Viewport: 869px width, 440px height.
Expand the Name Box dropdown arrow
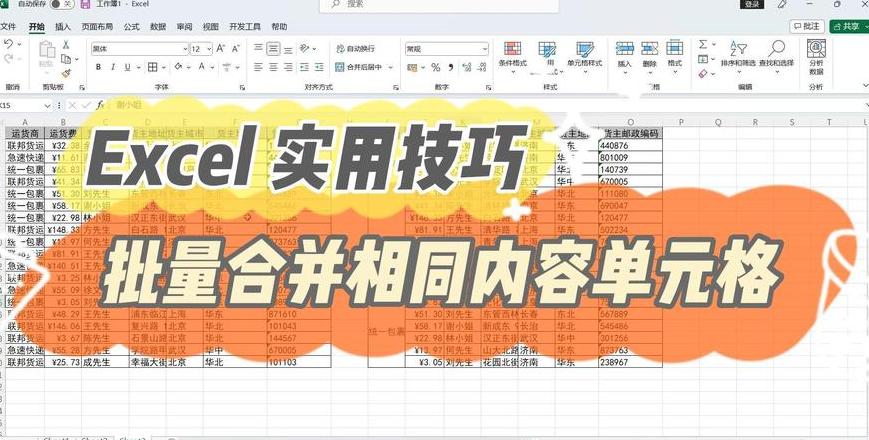[x=48, y=105]
